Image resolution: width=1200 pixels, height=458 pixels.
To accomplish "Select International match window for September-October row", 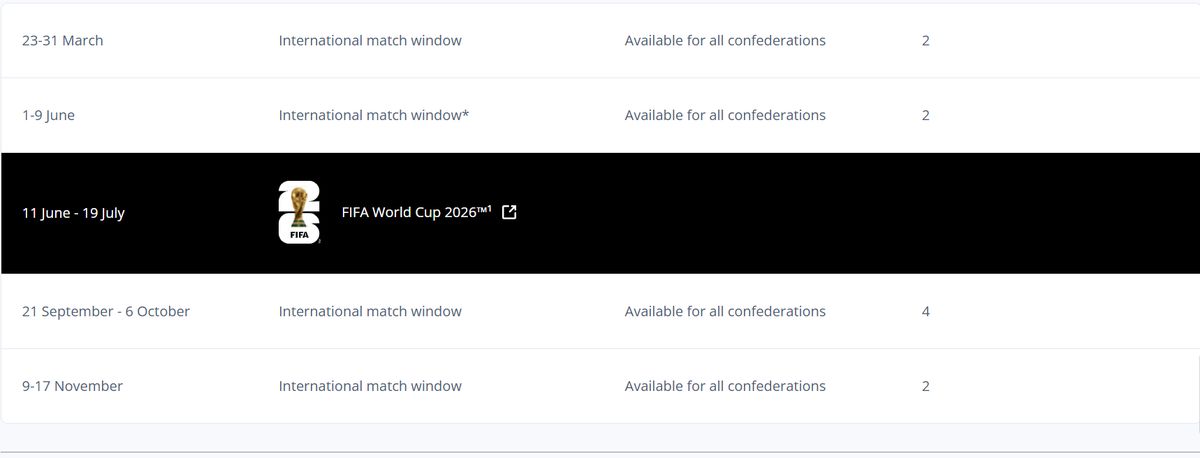I will pos(370,311).
